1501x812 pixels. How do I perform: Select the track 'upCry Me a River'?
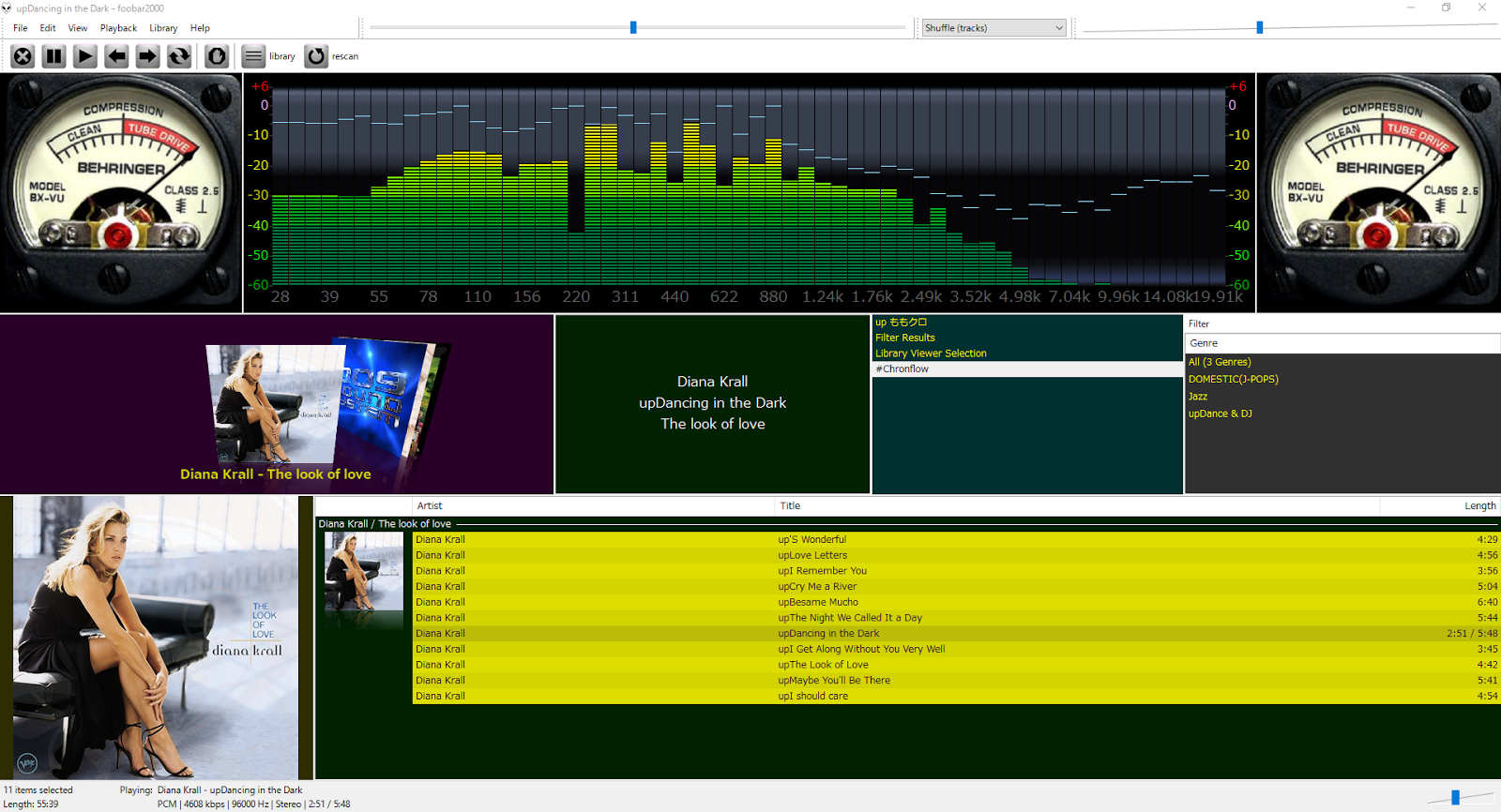956,587
